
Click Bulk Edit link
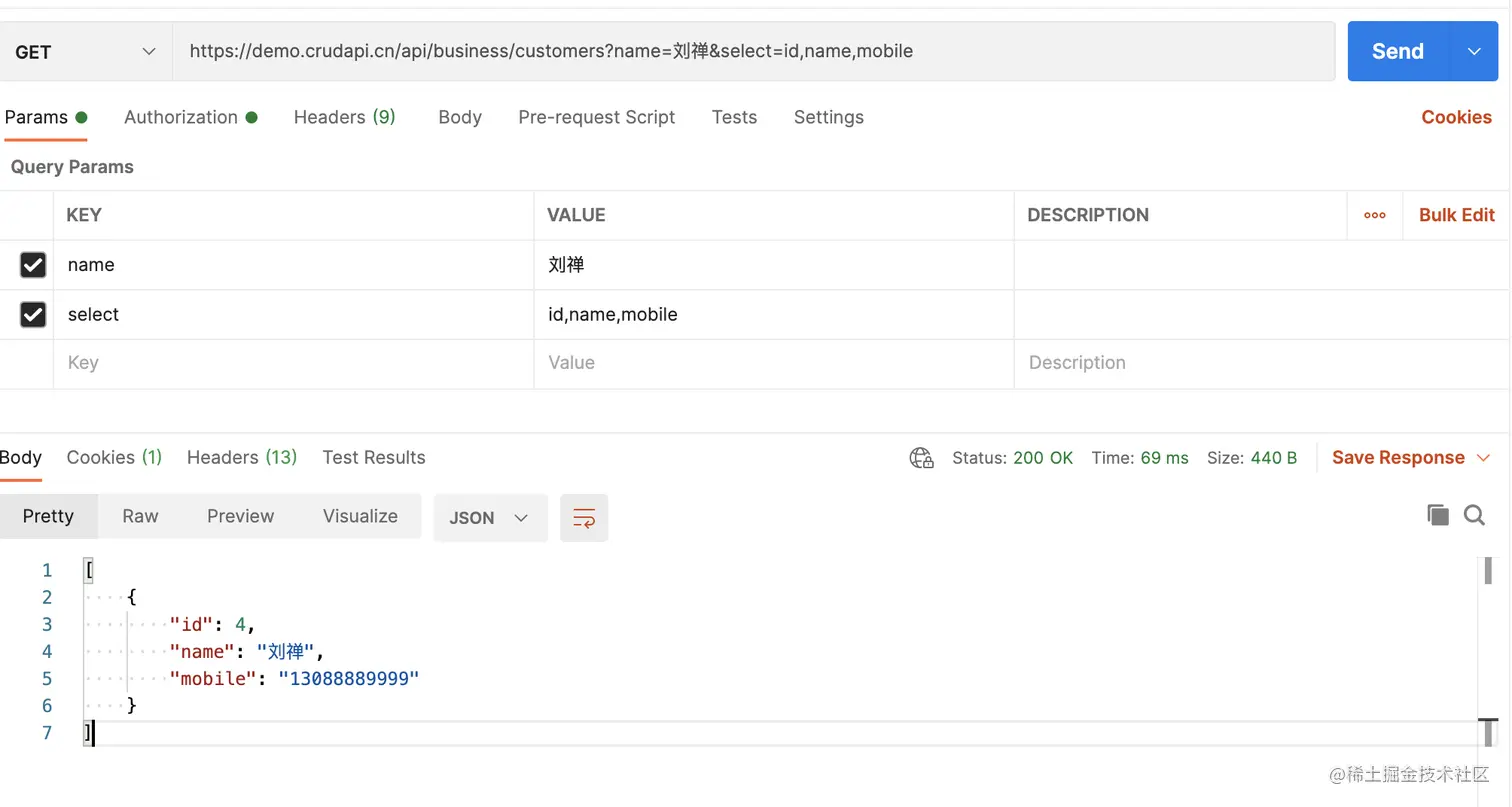pos(1457,215)
